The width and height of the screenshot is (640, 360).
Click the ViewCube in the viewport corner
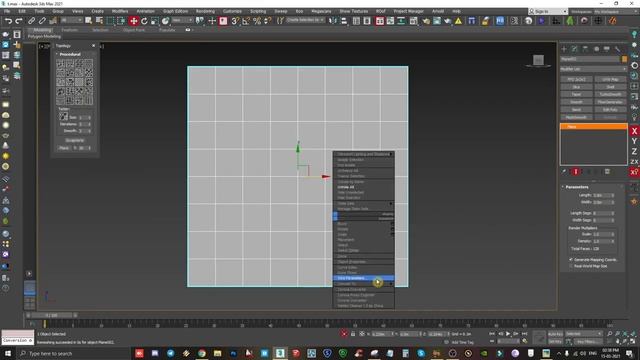pos(538,60)
